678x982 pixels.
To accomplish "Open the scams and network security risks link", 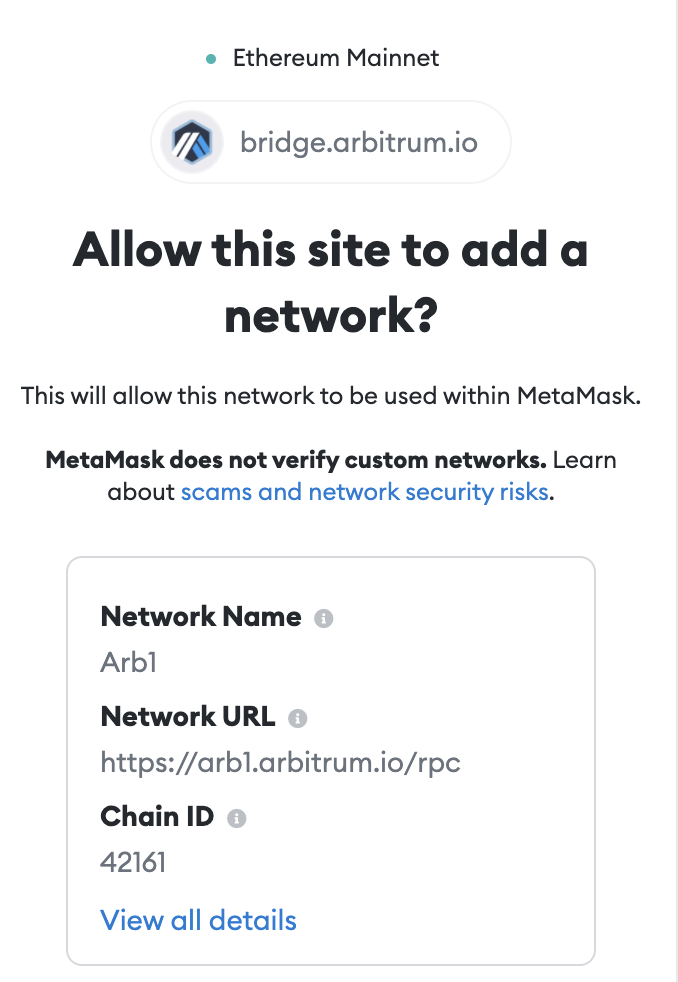I will tap(364, 491).
